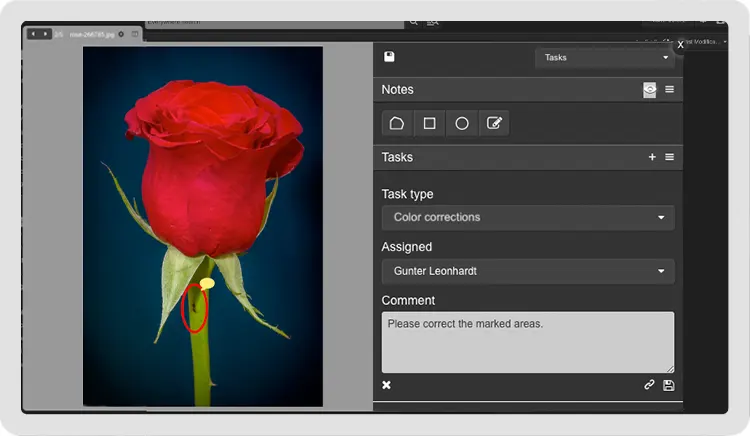Click the split-view icon after the filename
This screenshot has height=436, width=750.
135,34
